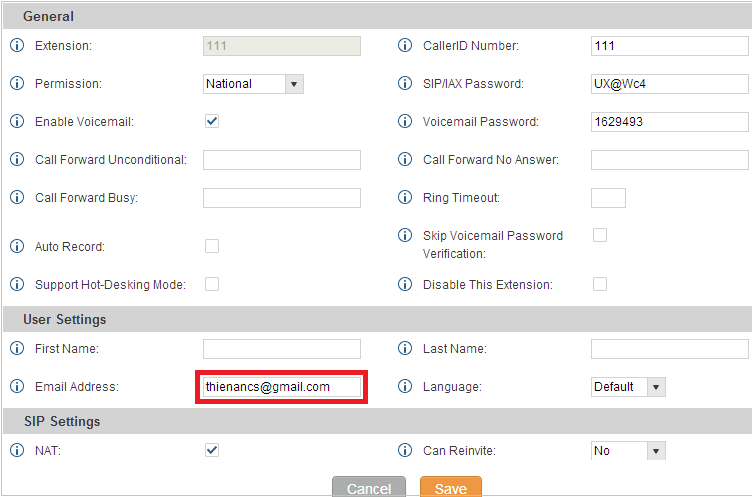Click the info icon beside Skip Voicemail Password Verification
This screenshot has height=497, width=752.
point(405,235)
